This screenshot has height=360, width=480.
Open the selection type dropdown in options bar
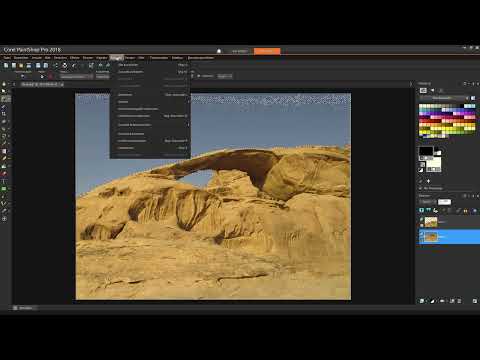coord(77,76)
